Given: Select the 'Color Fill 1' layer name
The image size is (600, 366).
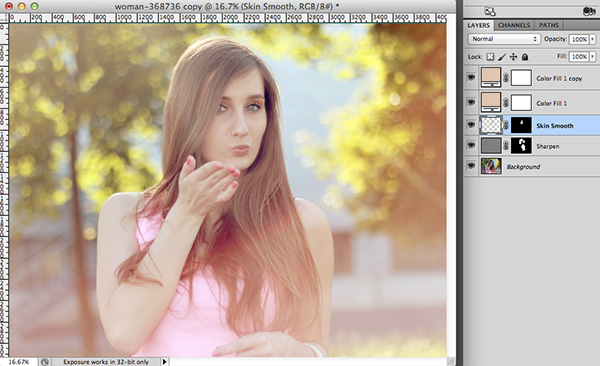Looking at the screenshot, I should point(551,103).
